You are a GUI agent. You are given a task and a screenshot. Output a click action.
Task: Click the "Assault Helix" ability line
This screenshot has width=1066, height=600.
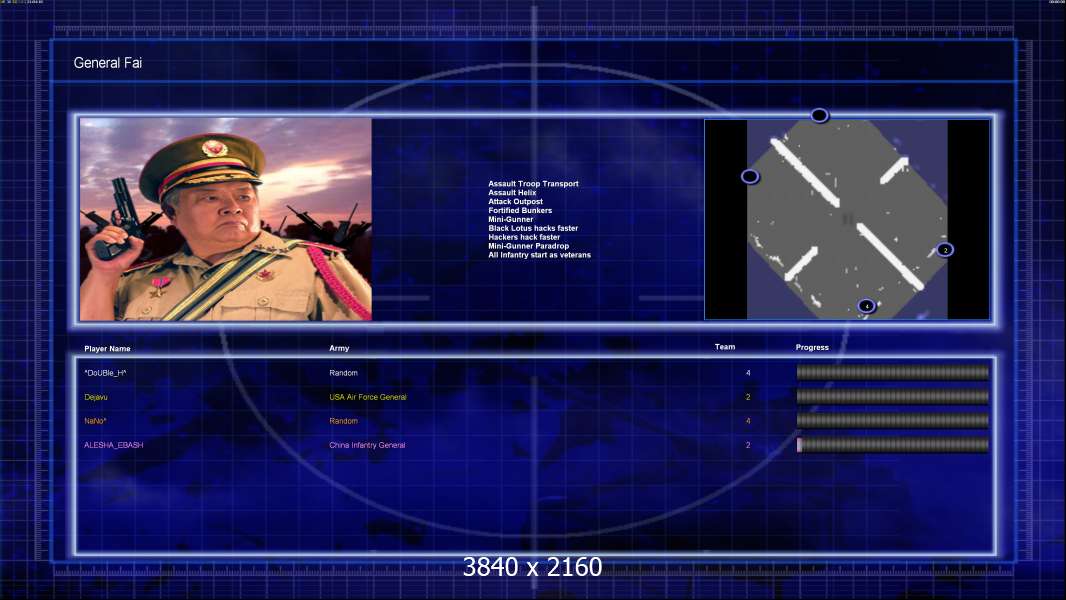coord(512,192)
